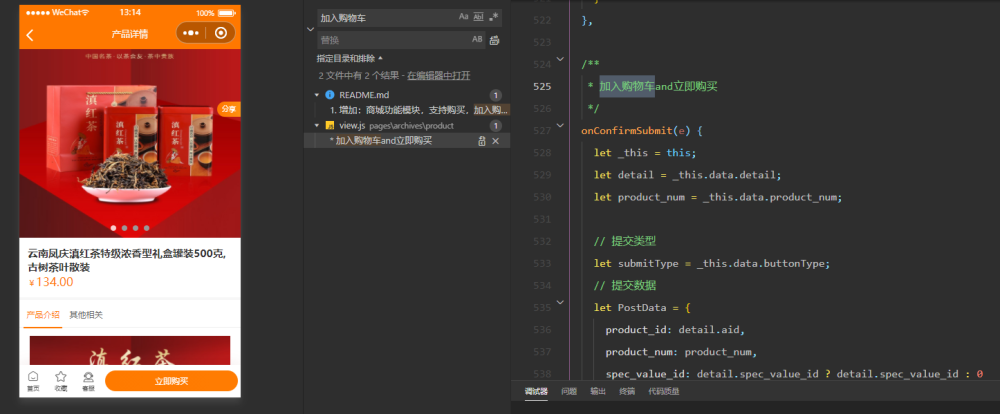Open the README.md result line about 商城功能模块
1000x414 pixels.
coord(419,110)
